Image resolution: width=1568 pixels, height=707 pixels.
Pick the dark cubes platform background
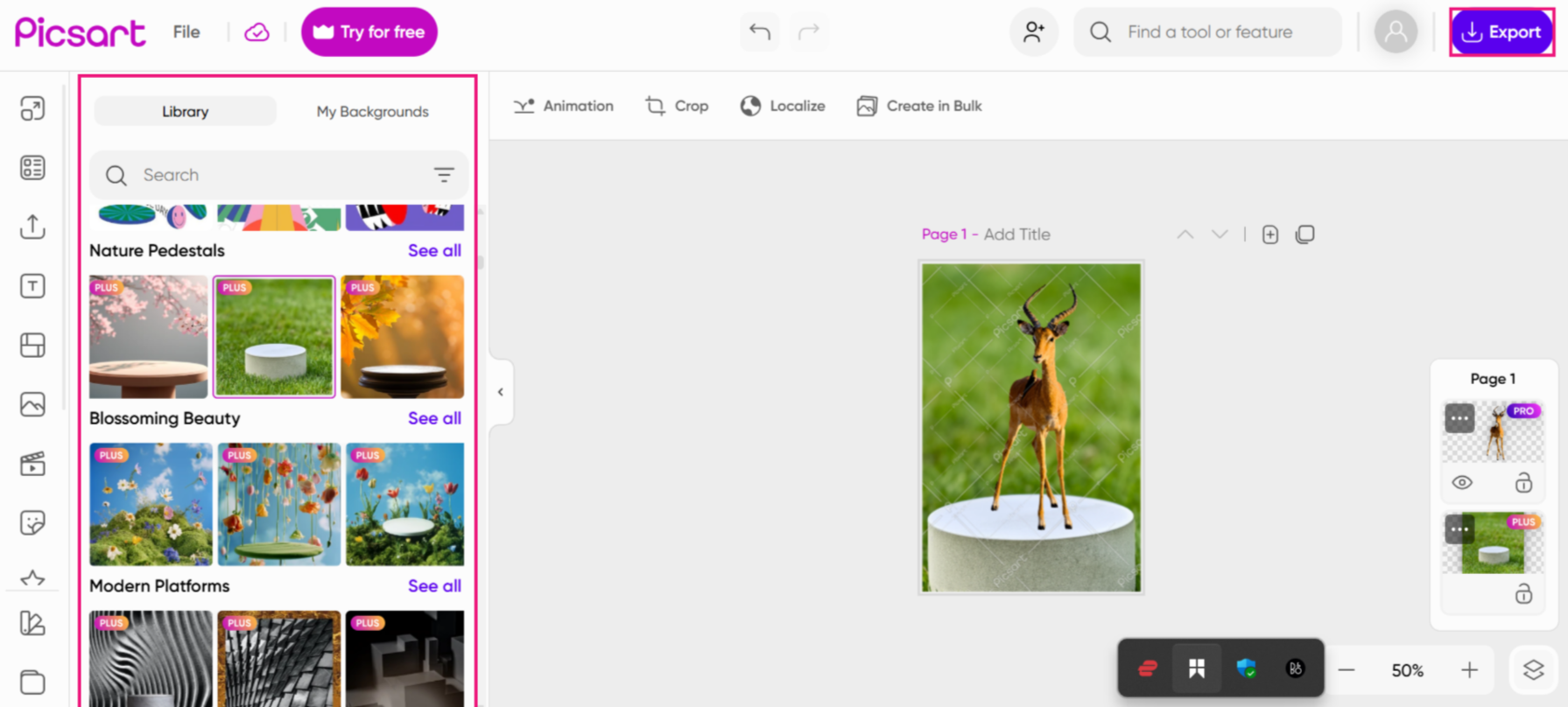(405, 658)
